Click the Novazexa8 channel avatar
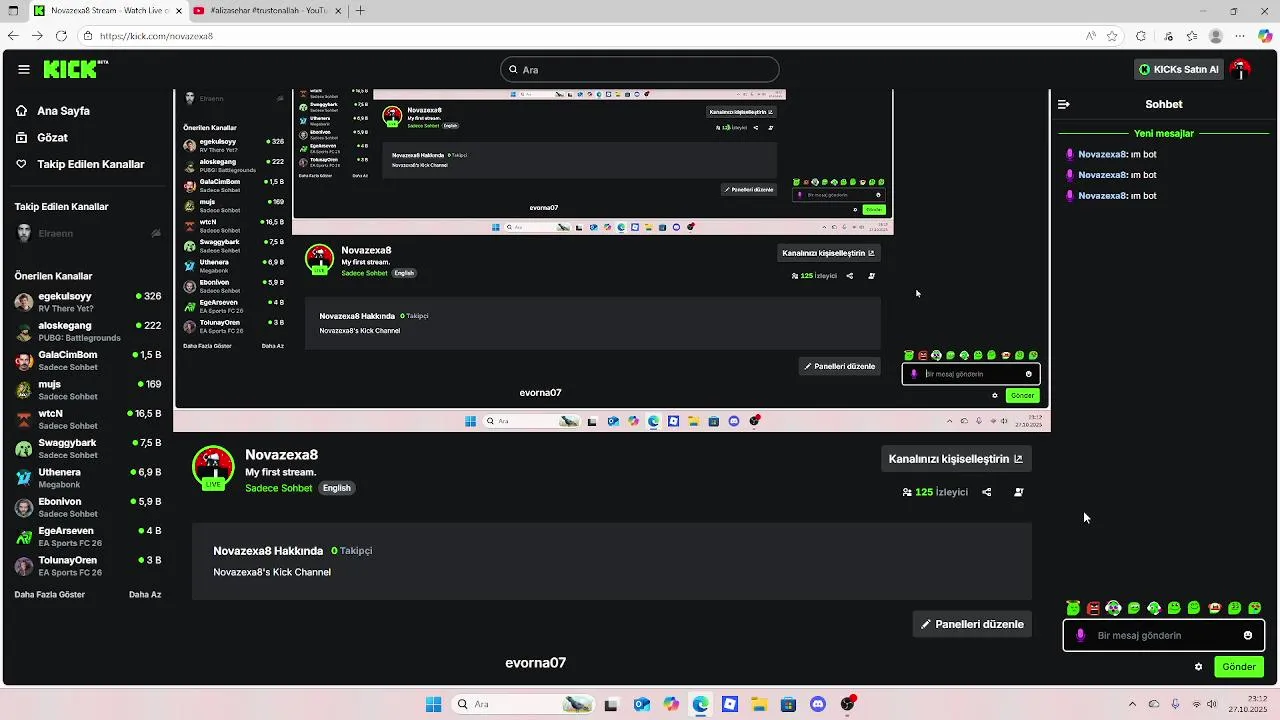 pyautogui.click(x=213, y=467)
